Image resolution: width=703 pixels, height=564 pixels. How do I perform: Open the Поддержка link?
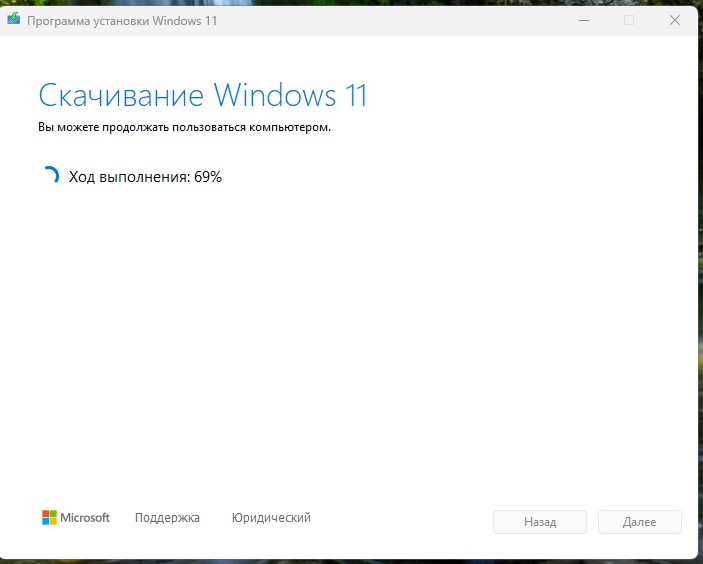click(x=167, y=517)
